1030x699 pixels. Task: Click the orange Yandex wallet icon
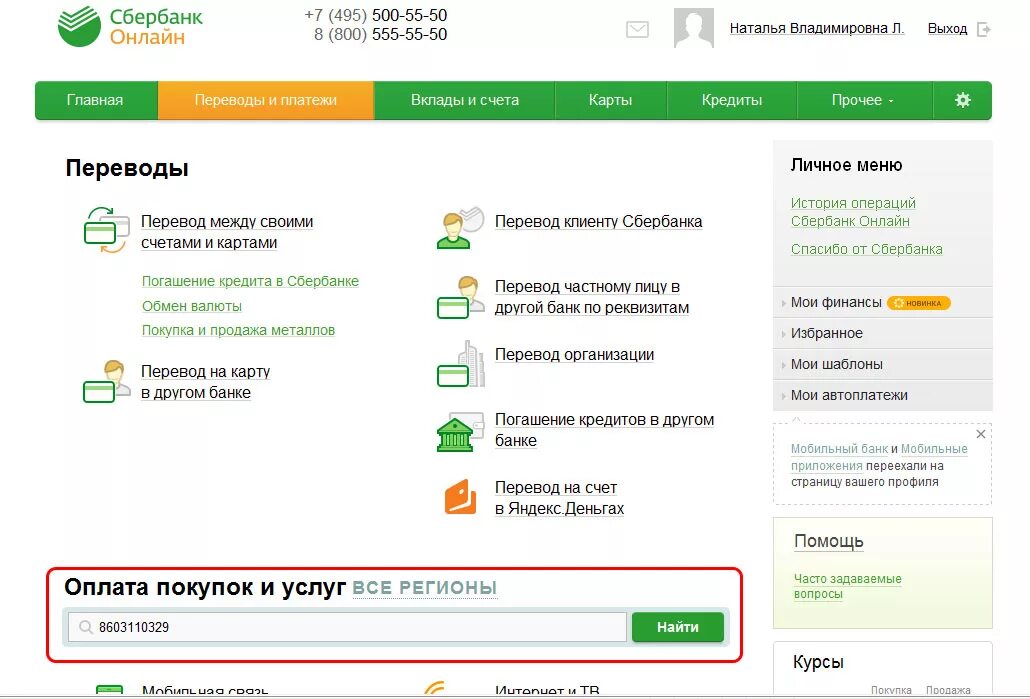pyautogui.click(x=460, y=497)
